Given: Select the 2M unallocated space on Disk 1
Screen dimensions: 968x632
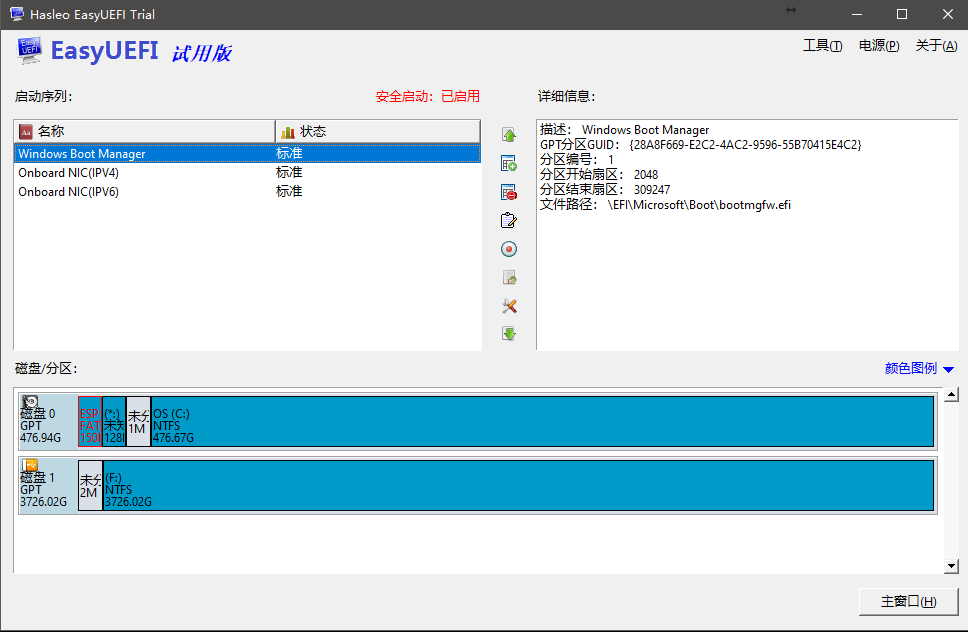Looking at the screenshot, I should 91,485.
